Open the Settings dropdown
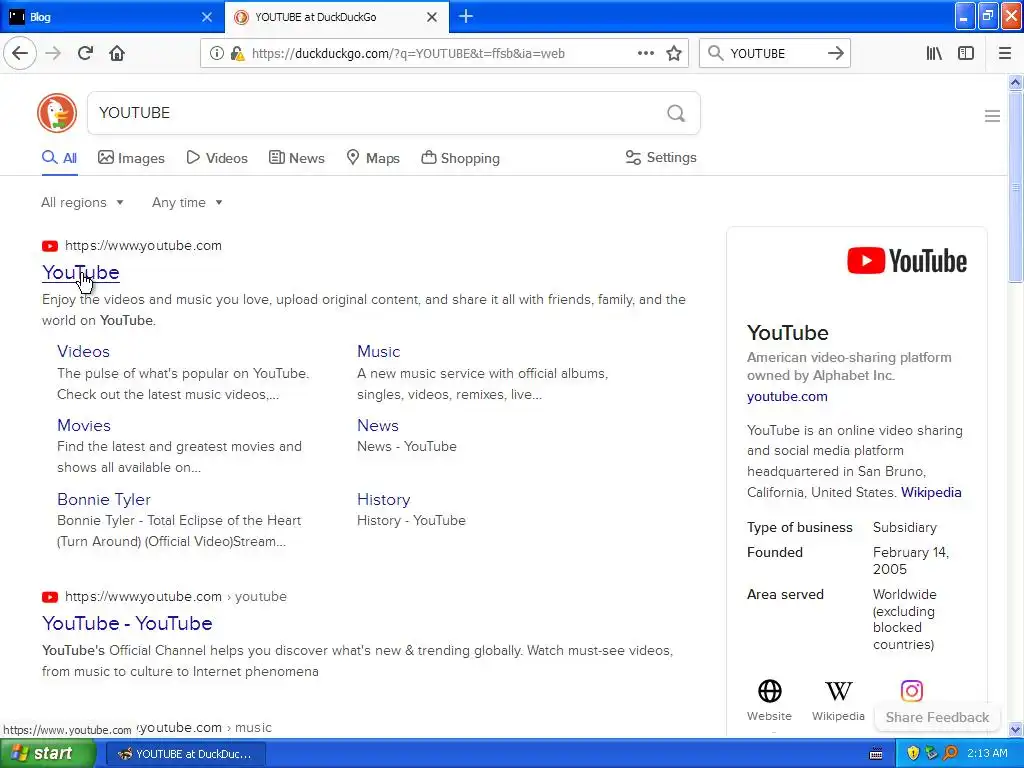 pyautogui.click(x=661, y=157)
